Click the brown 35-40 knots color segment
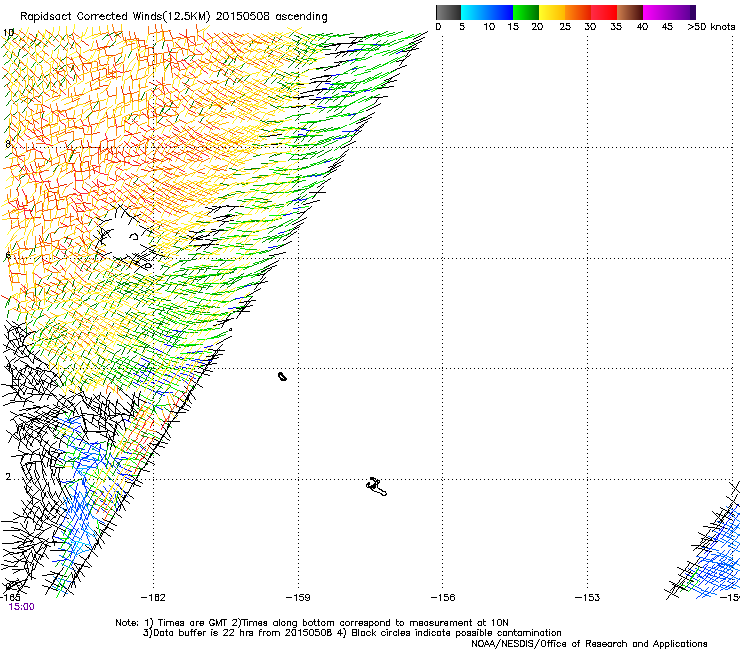This screenshot has height=650, width=740. (630, 12)
